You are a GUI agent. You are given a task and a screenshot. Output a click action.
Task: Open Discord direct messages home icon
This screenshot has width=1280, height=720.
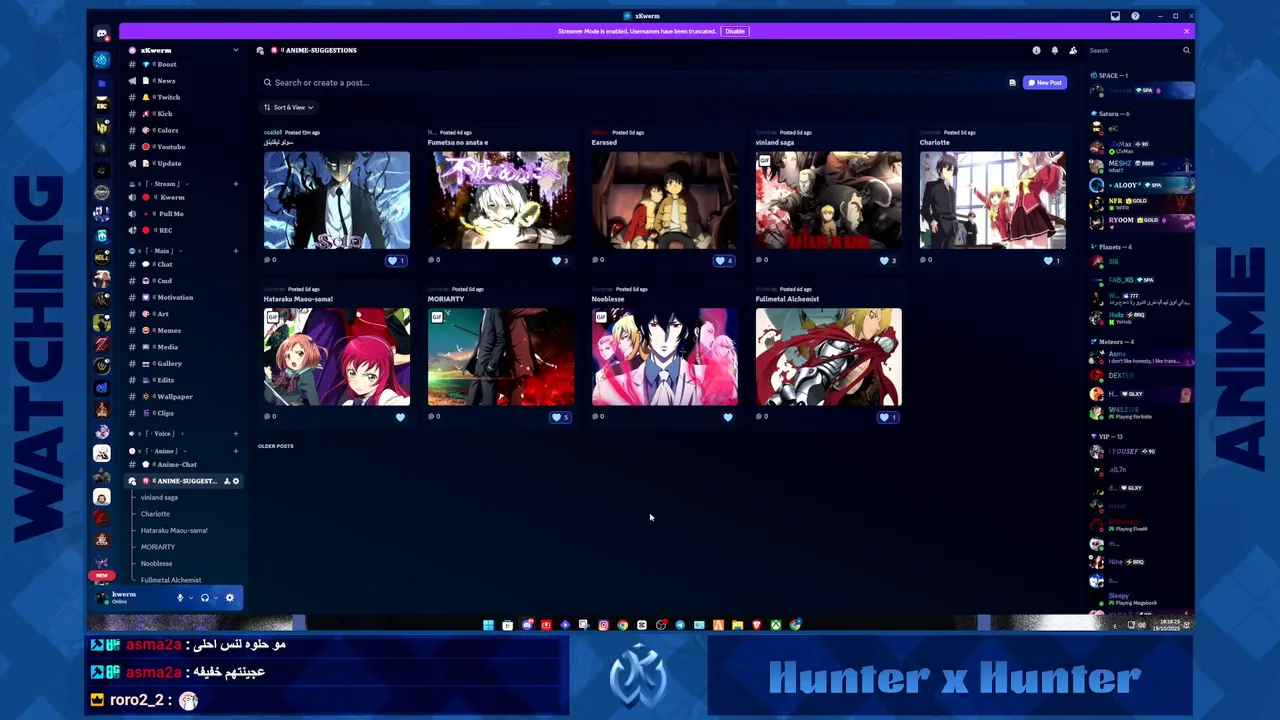click(x=102, y=34)
